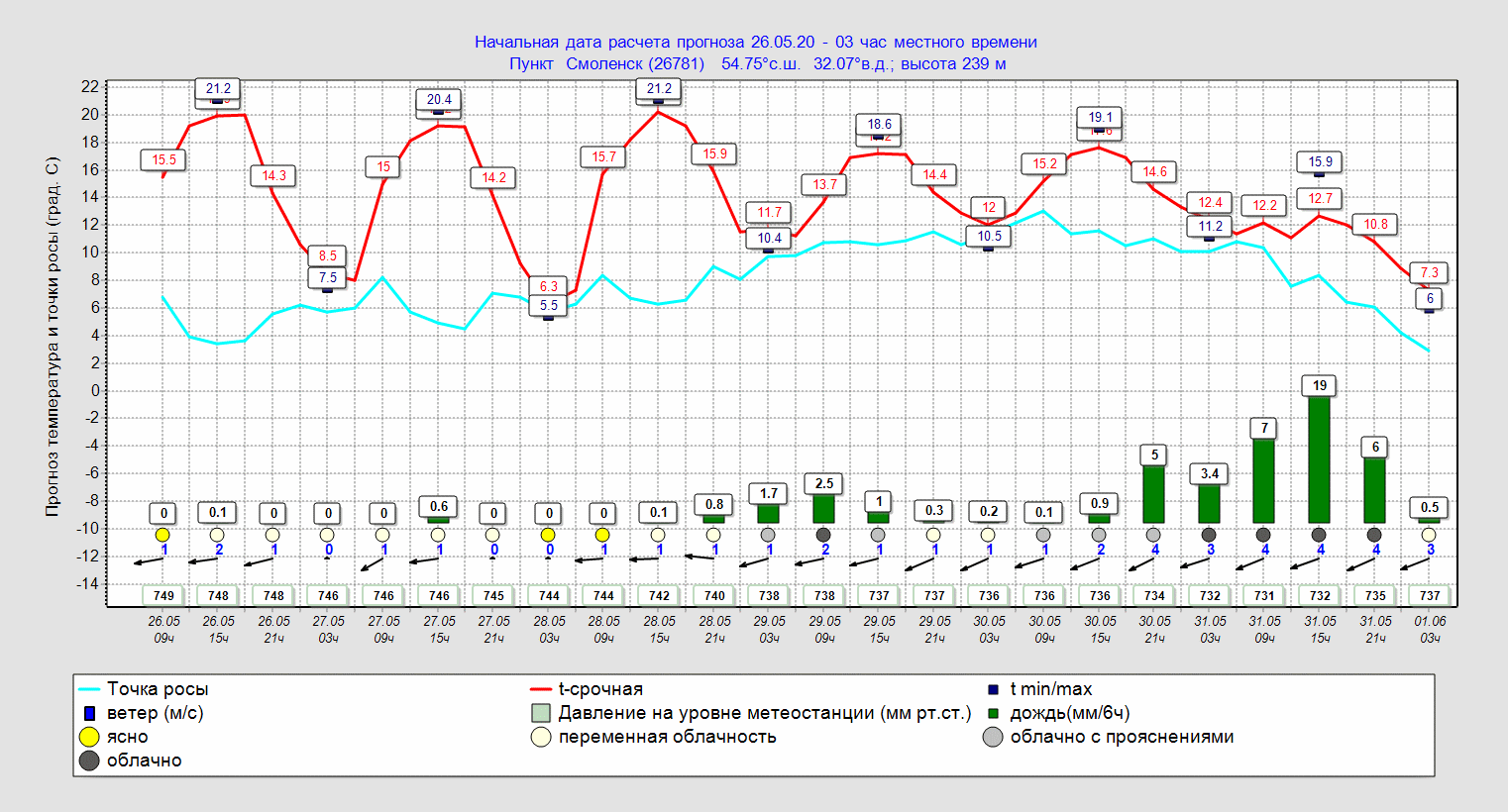
Task: Click the vertical axis title Прогноз температуры
Action: point(53,337)
